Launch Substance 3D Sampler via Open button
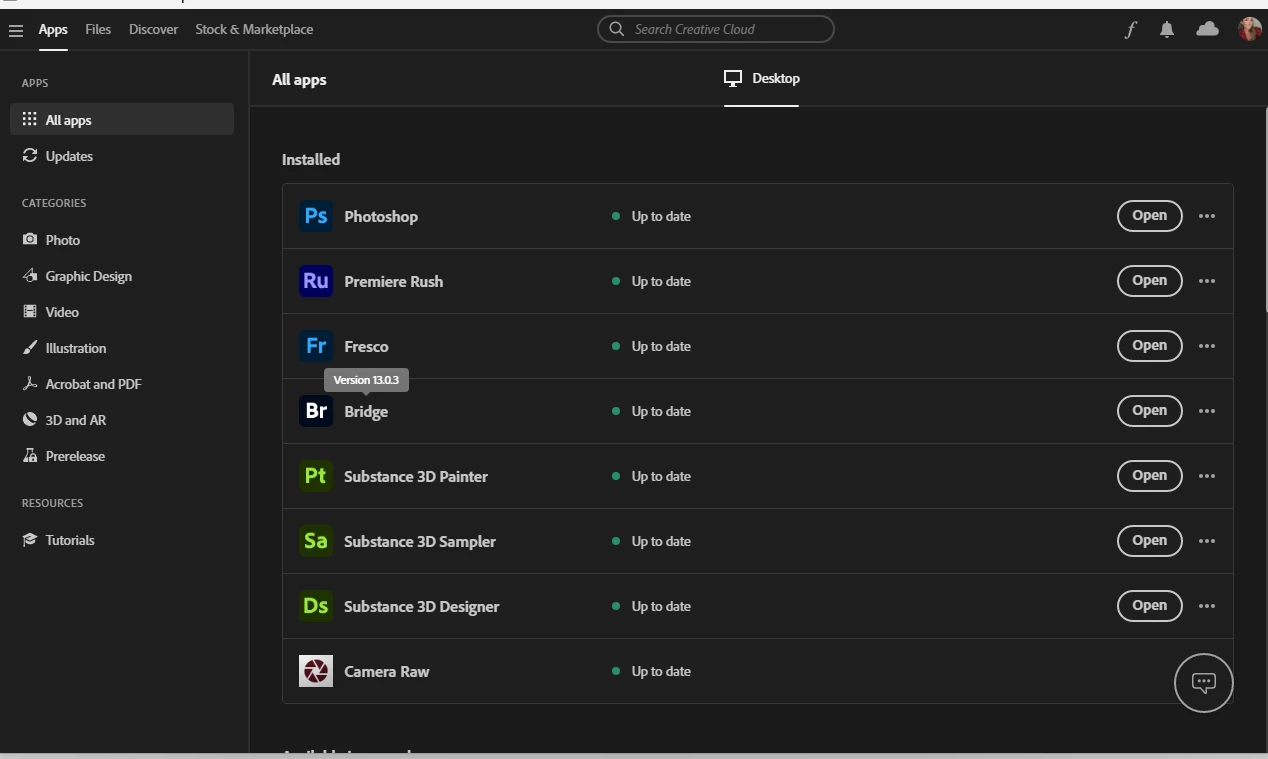1268x759 pixels. (x=1149, y=541)
